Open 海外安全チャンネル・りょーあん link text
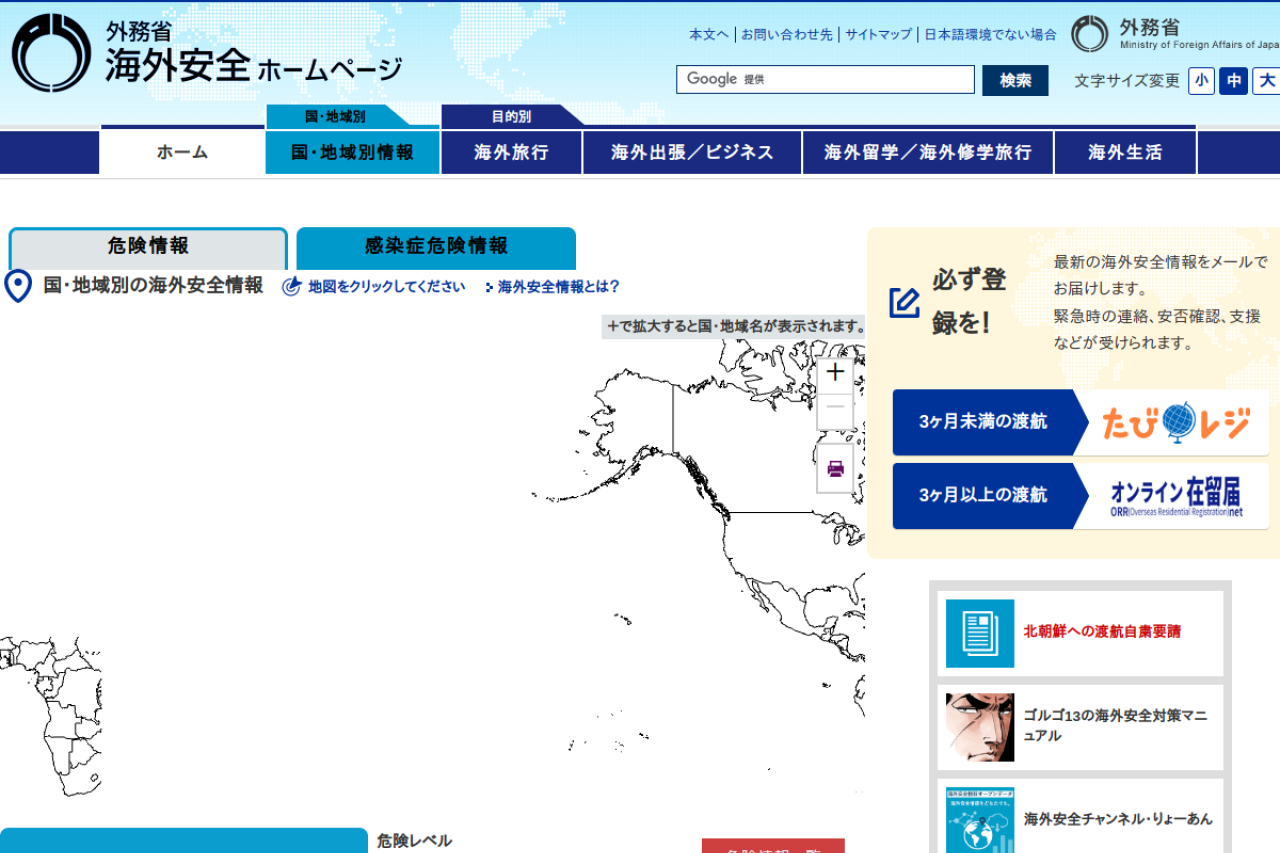Viewport: 1280px width, 853px height. 1118,819
